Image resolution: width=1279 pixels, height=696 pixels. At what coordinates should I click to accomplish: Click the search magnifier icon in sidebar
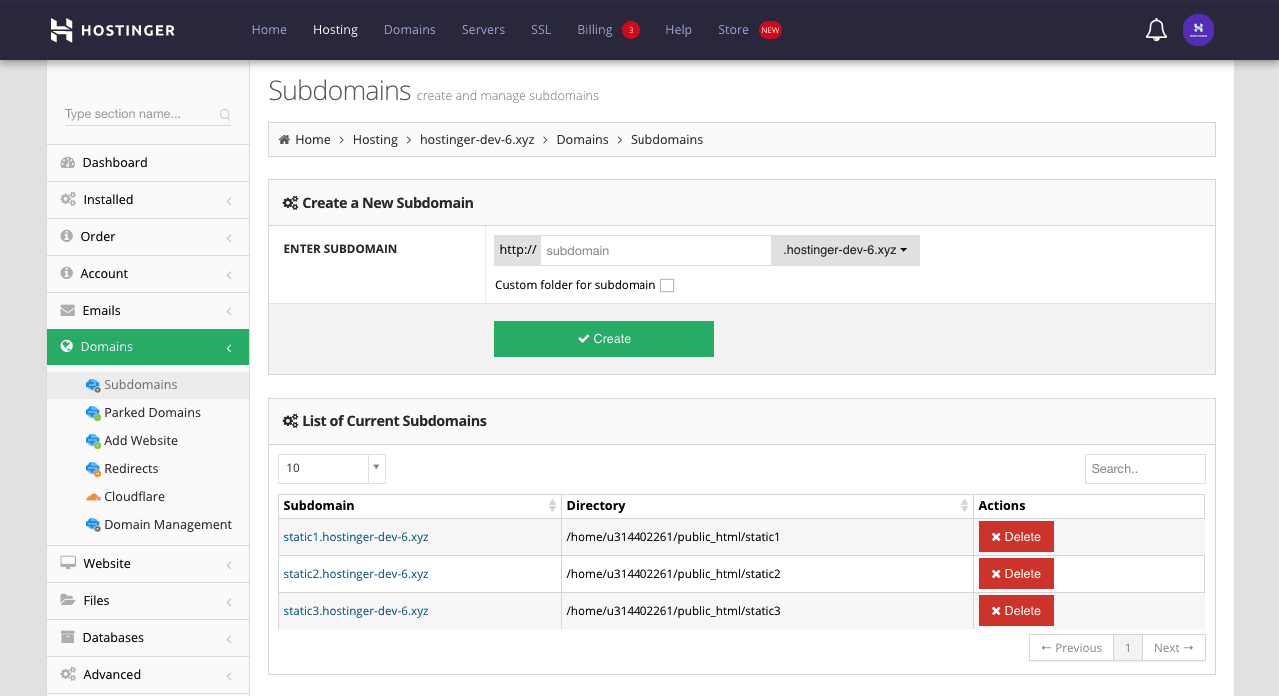pos(225,115)
